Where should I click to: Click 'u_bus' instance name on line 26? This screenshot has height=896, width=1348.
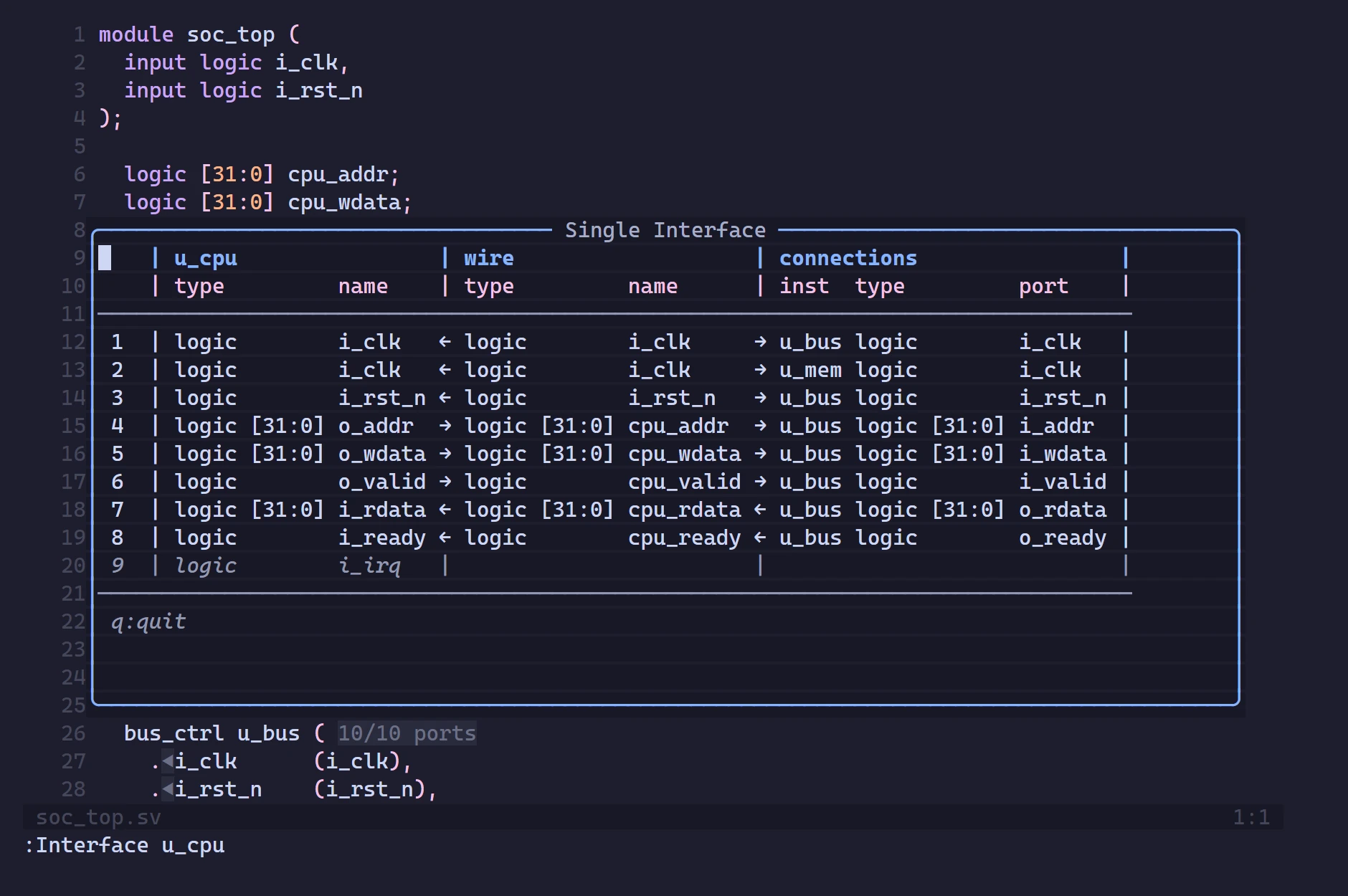click(x=268, y=733)
